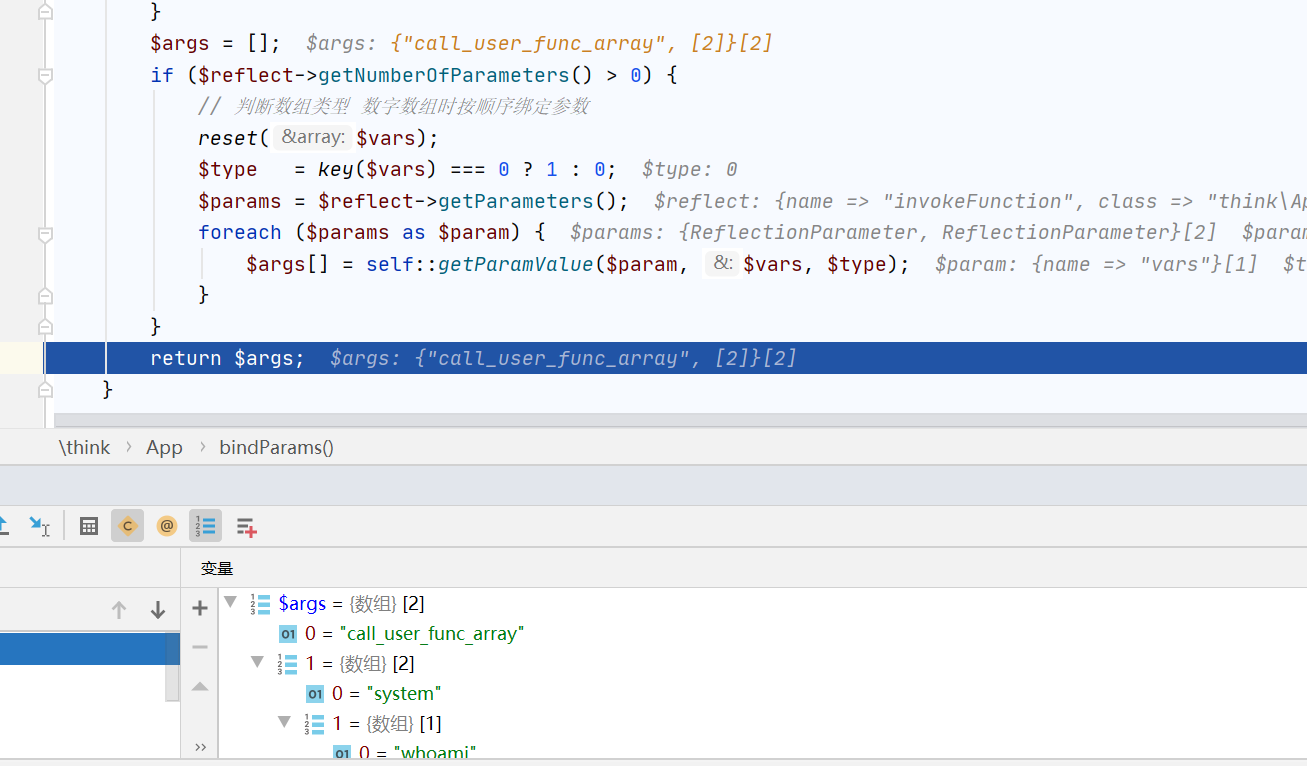This screenshot has width=1307, height=766.
Task: Click the fold marker at the top brace line
Action: click(45, 12)
